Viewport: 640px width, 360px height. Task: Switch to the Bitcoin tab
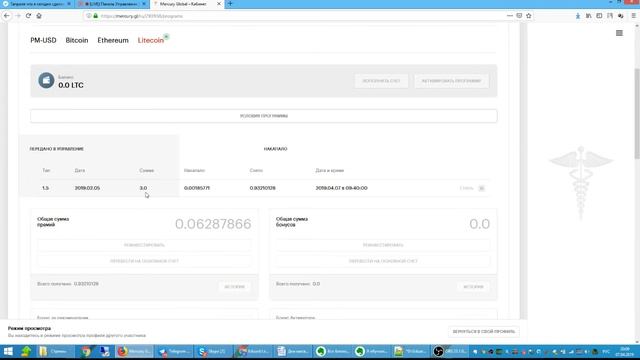(77, 40)
